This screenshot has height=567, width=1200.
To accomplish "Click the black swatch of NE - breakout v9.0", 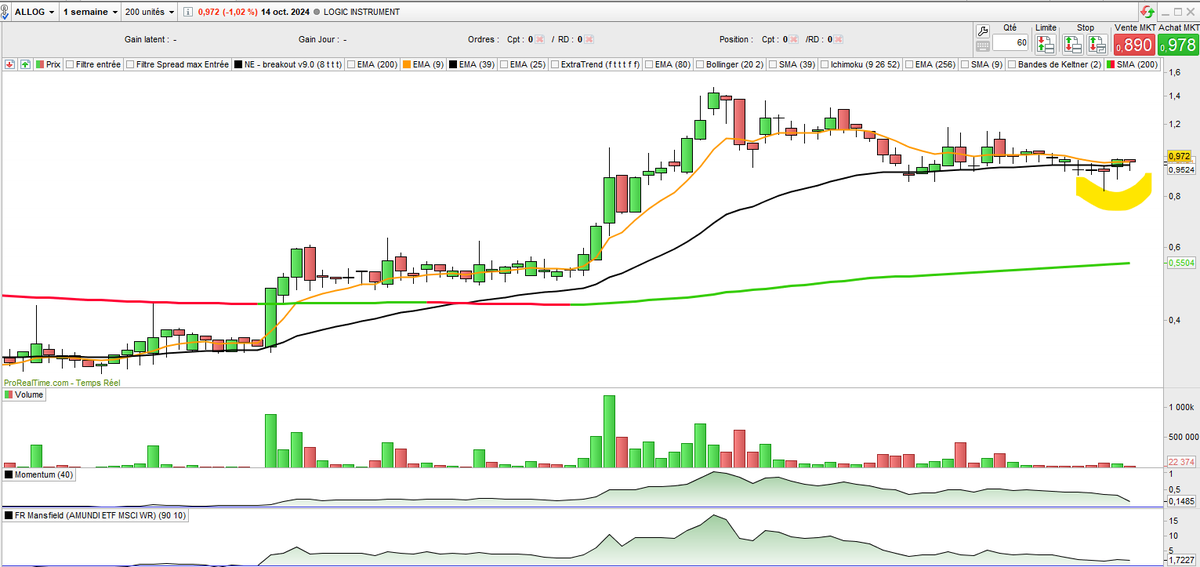I will [238, 64].
